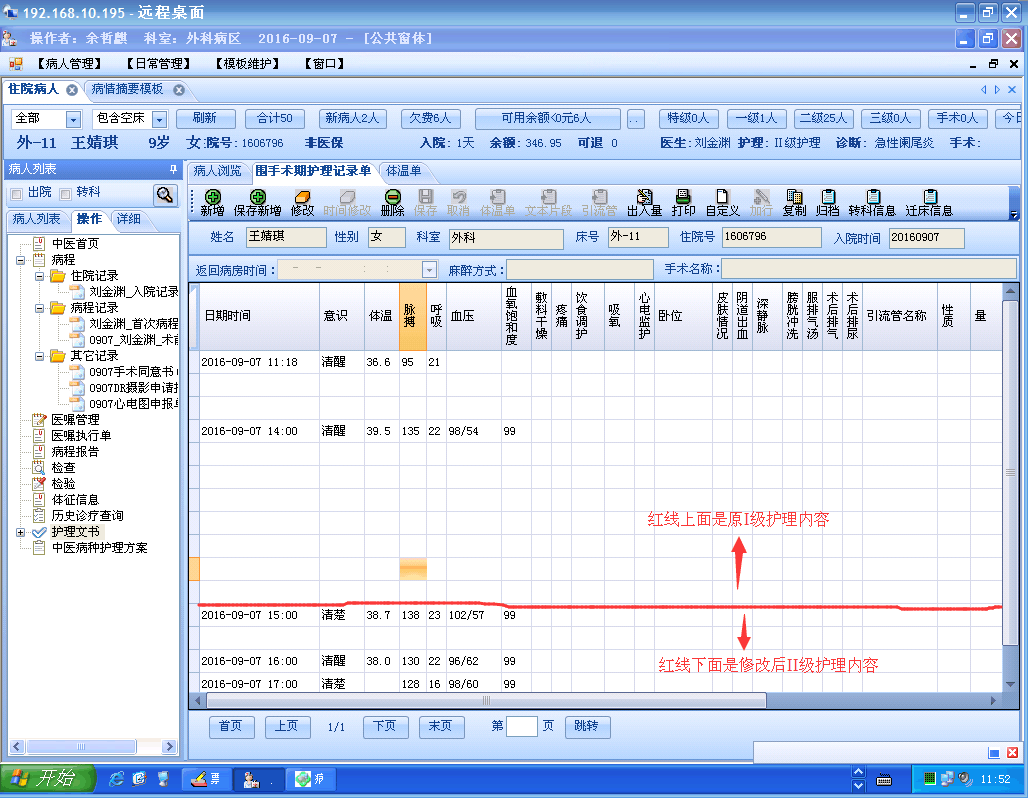1028x798 pixels.
Task: Click the 首页 pagination button
Action: pyautogui.click(x=231, y=727)
